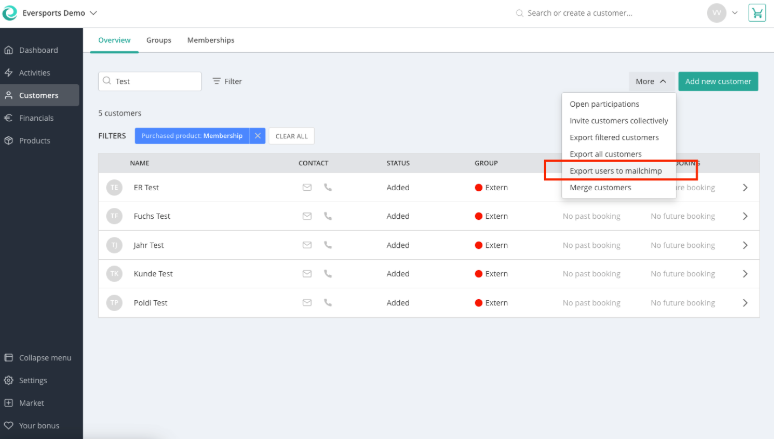Open Kunde Test row chevron

click(x=745, y=274)
